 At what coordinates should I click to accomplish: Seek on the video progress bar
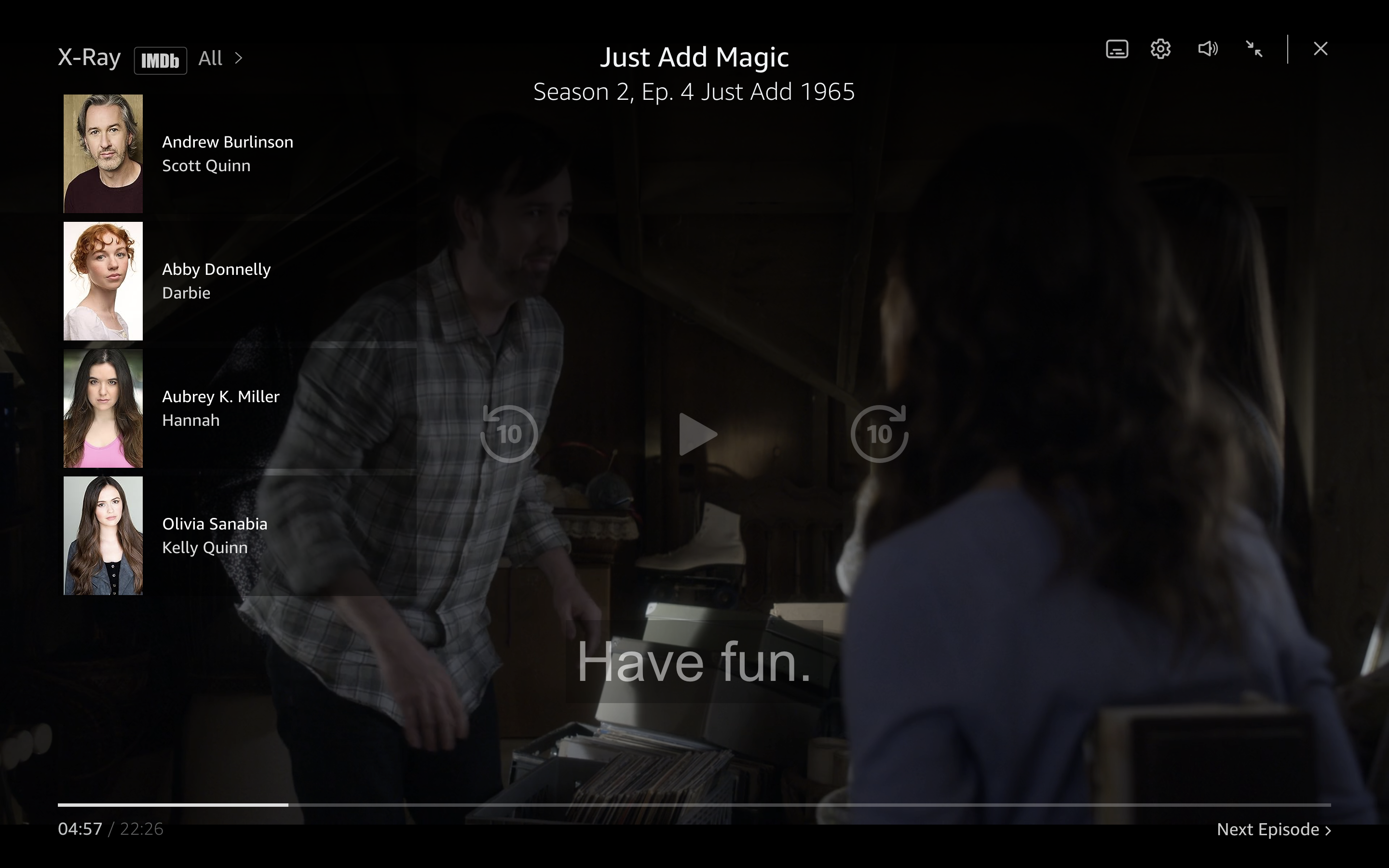[x=694, y=805]
